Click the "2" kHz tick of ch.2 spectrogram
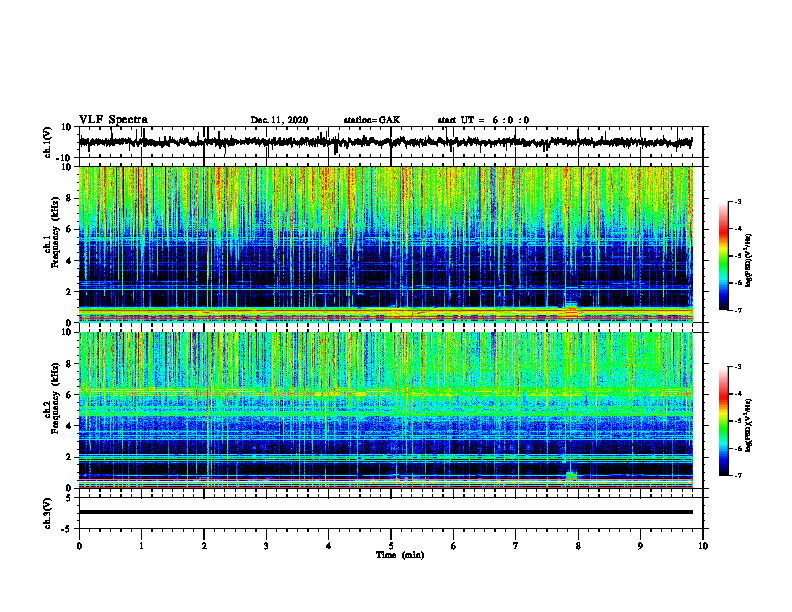792x612 pixels. click(69, 457)
